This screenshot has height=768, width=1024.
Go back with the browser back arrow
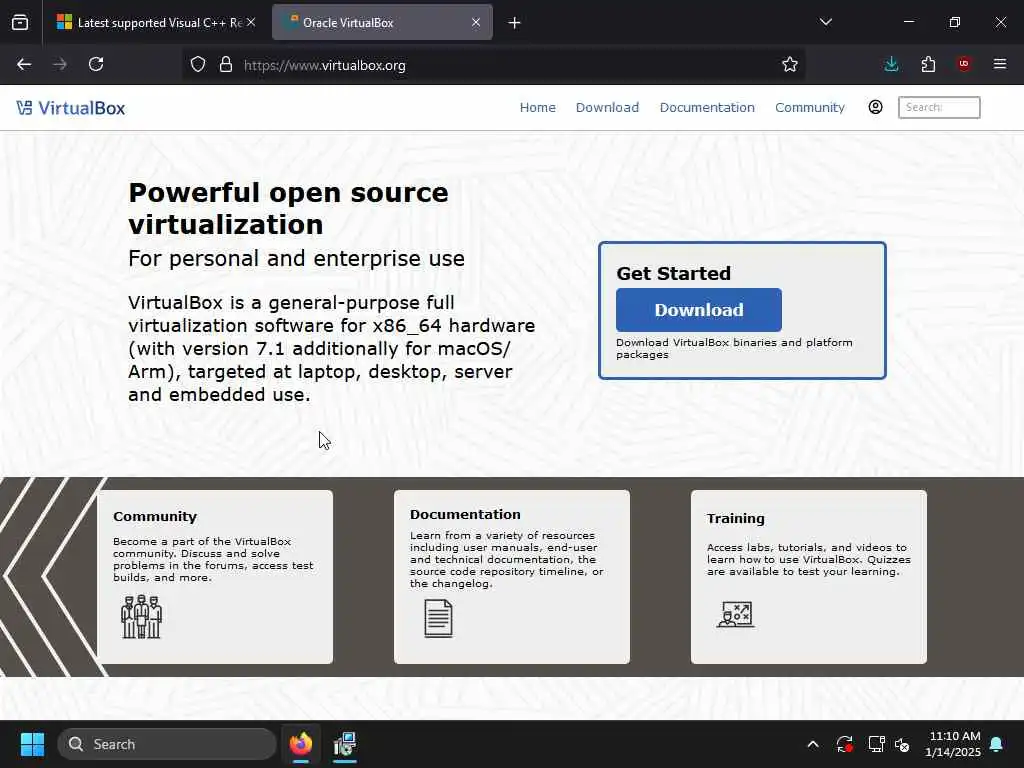(24, 64)
